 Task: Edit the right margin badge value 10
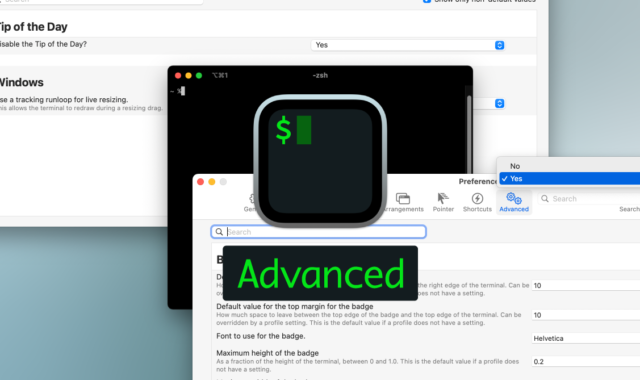point(586,285)
